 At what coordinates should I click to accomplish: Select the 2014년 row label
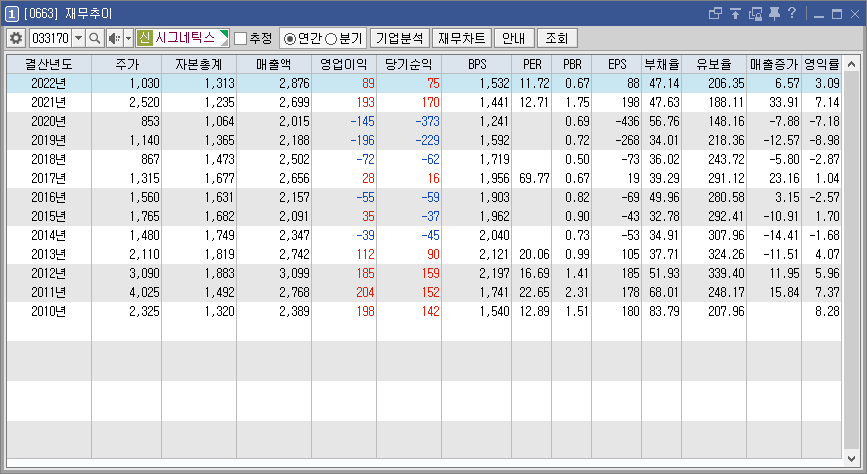49,235
